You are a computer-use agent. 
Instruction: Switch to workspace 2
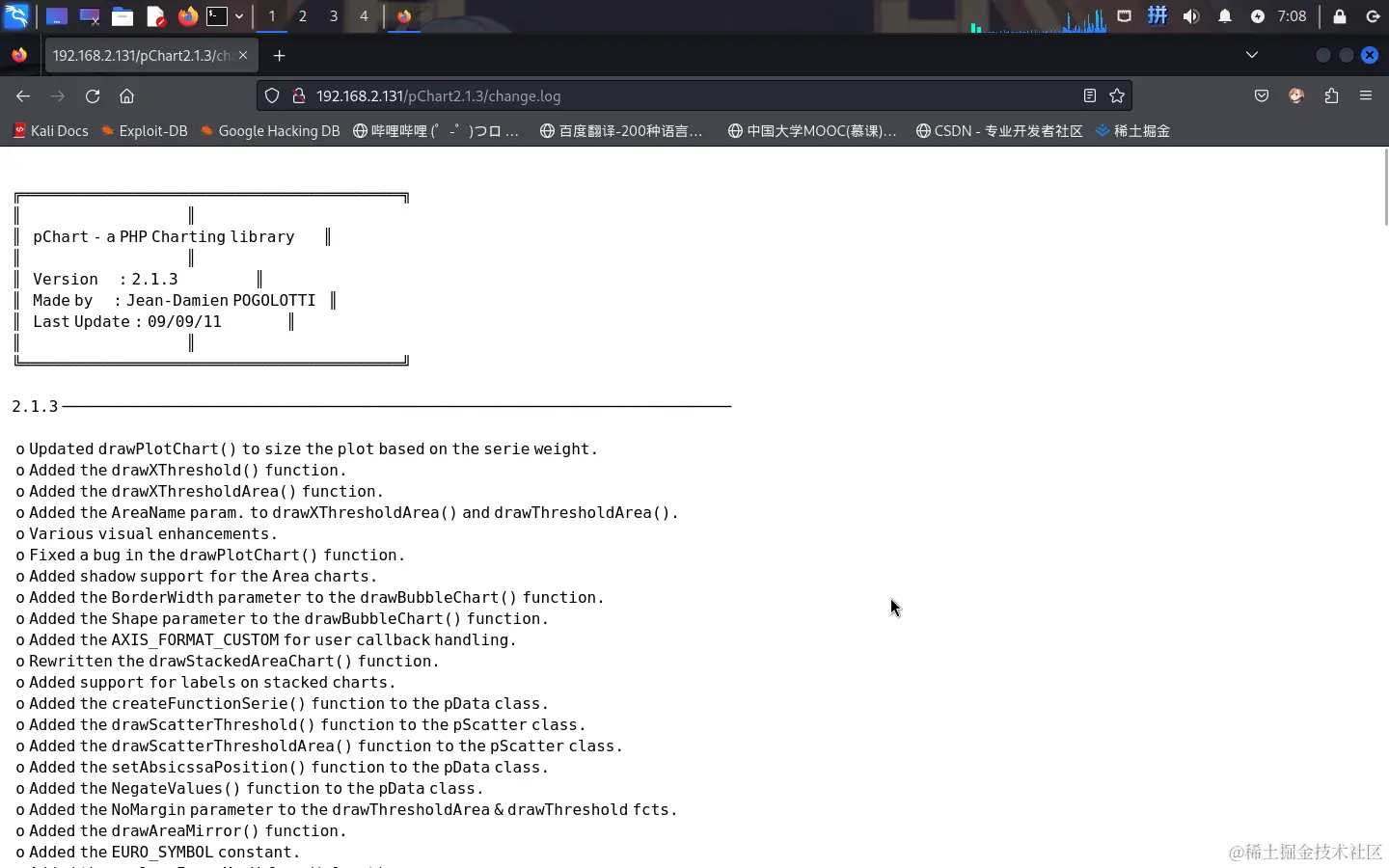[x=303, y=16]
